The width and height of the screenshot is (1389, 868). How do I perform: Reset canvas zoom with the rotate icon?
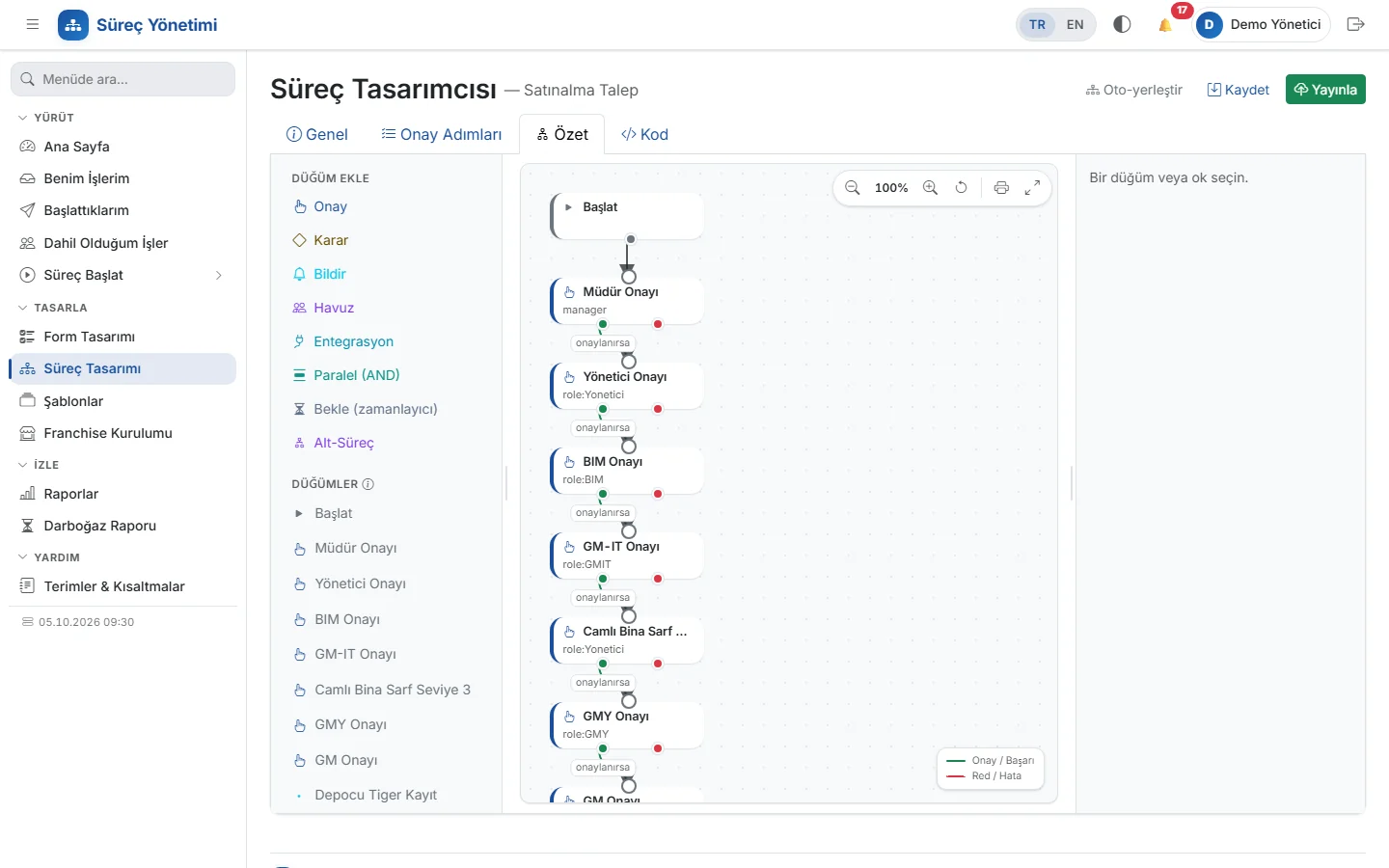coord(961,188)
